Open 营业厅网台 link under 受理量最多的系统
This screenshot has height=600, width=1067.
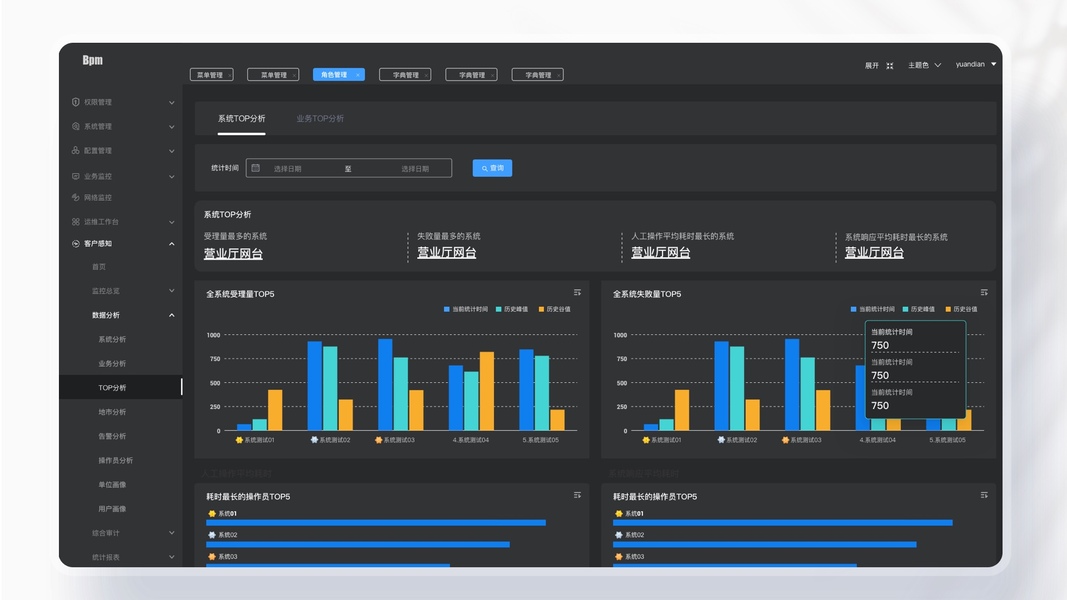(x=233, y=254)
